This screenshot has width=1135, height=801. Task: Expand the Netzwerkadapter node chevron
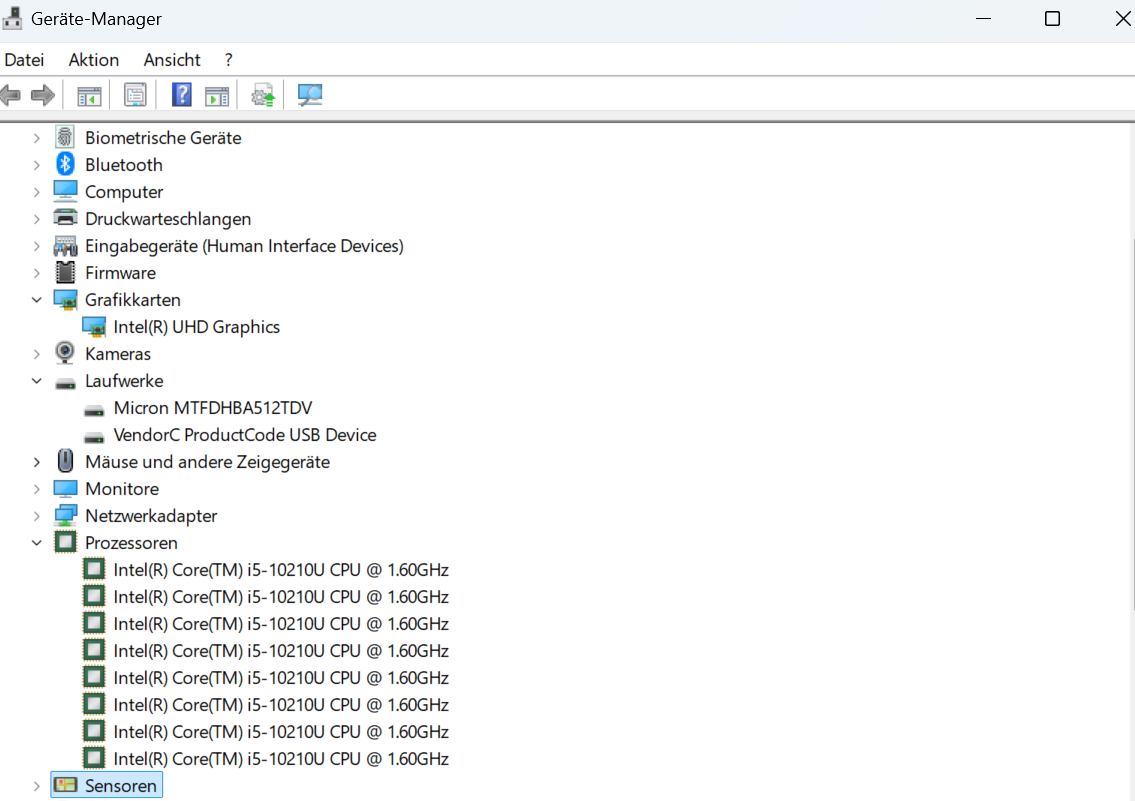click(36, 516)
